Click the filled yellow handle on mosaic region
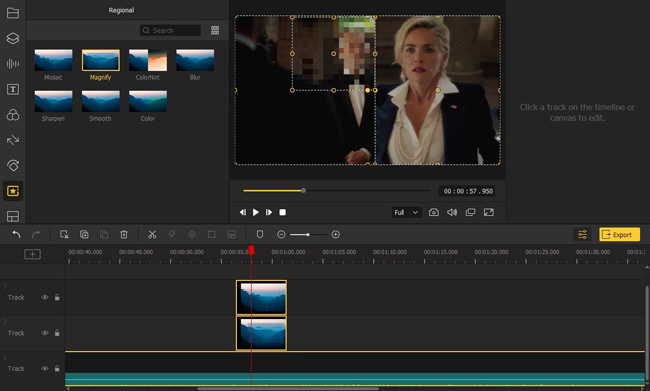The height and width of the screenshot is (391, 650). (x=368, y=90)
